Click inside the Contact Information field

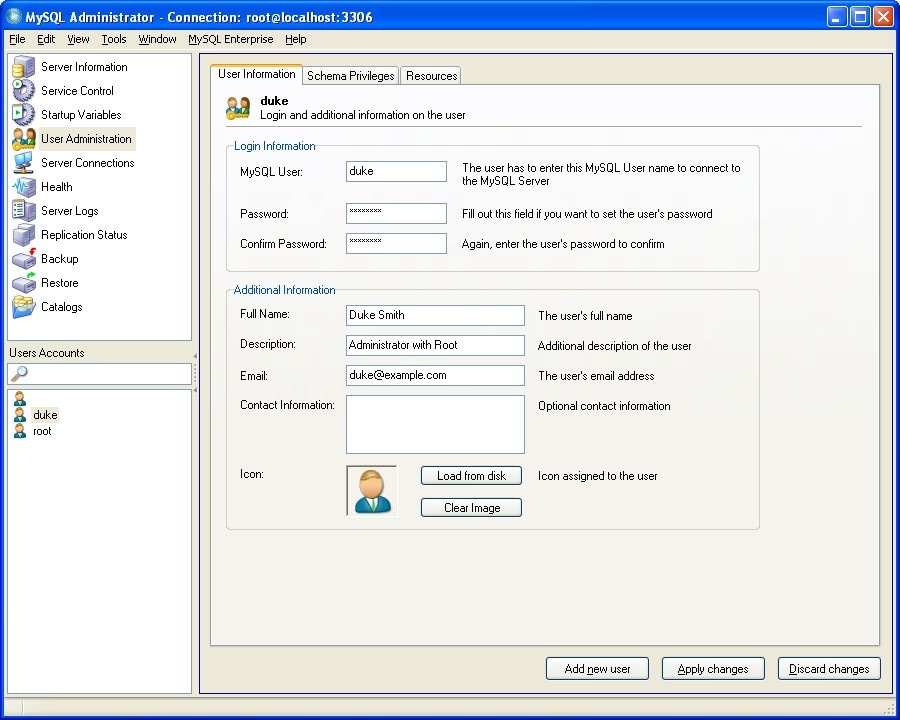434,423
